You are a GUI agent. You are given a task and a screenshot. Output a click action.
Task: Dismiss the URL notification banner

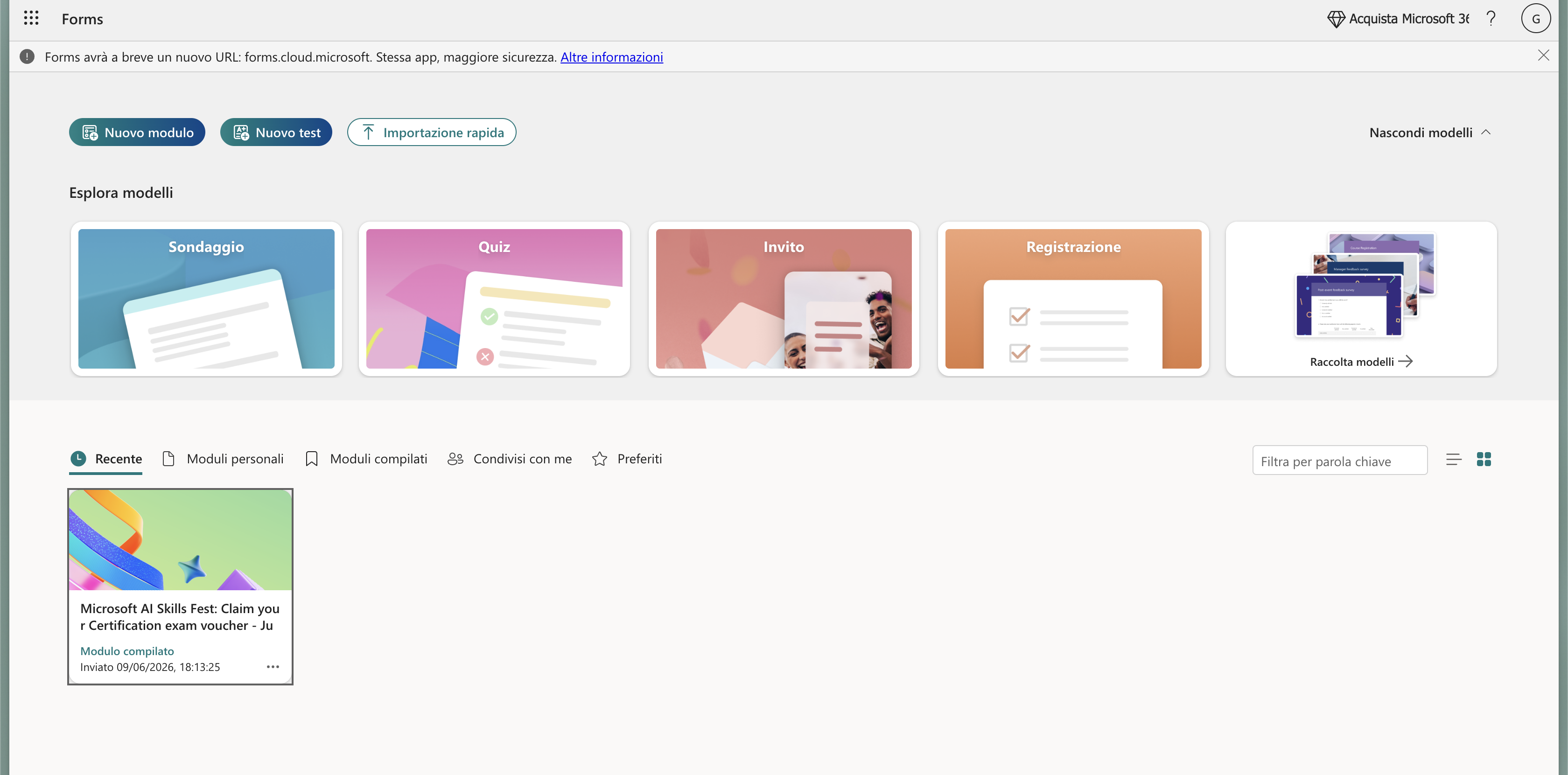tap(1544, 56)
